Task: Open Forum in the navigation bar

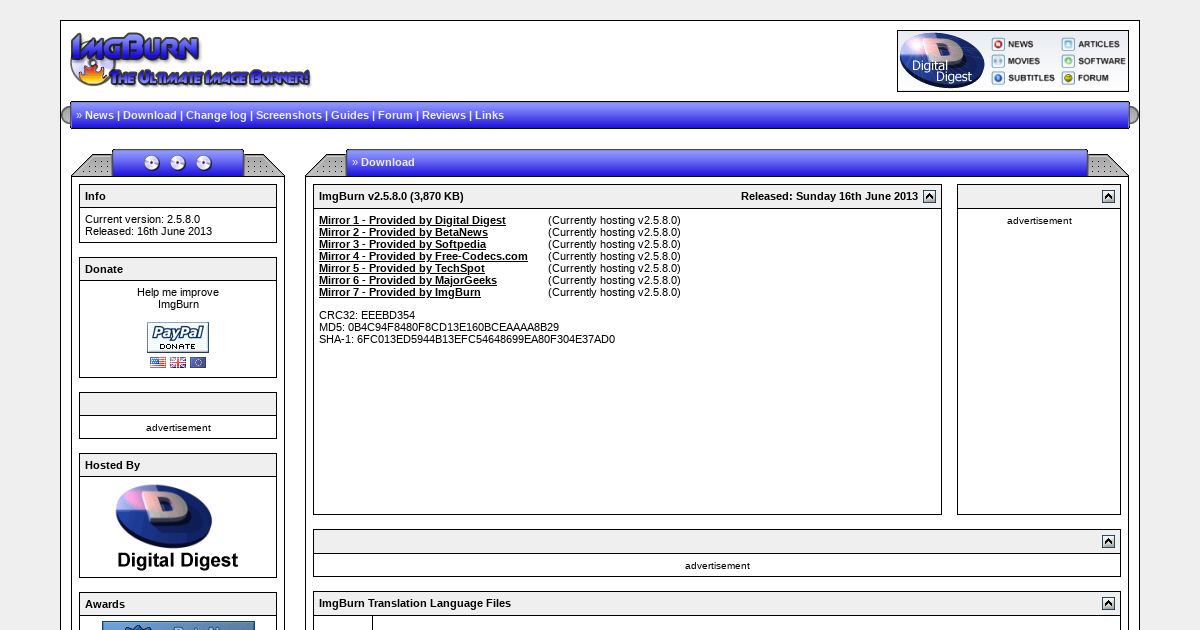Action: tap(395, 115)
